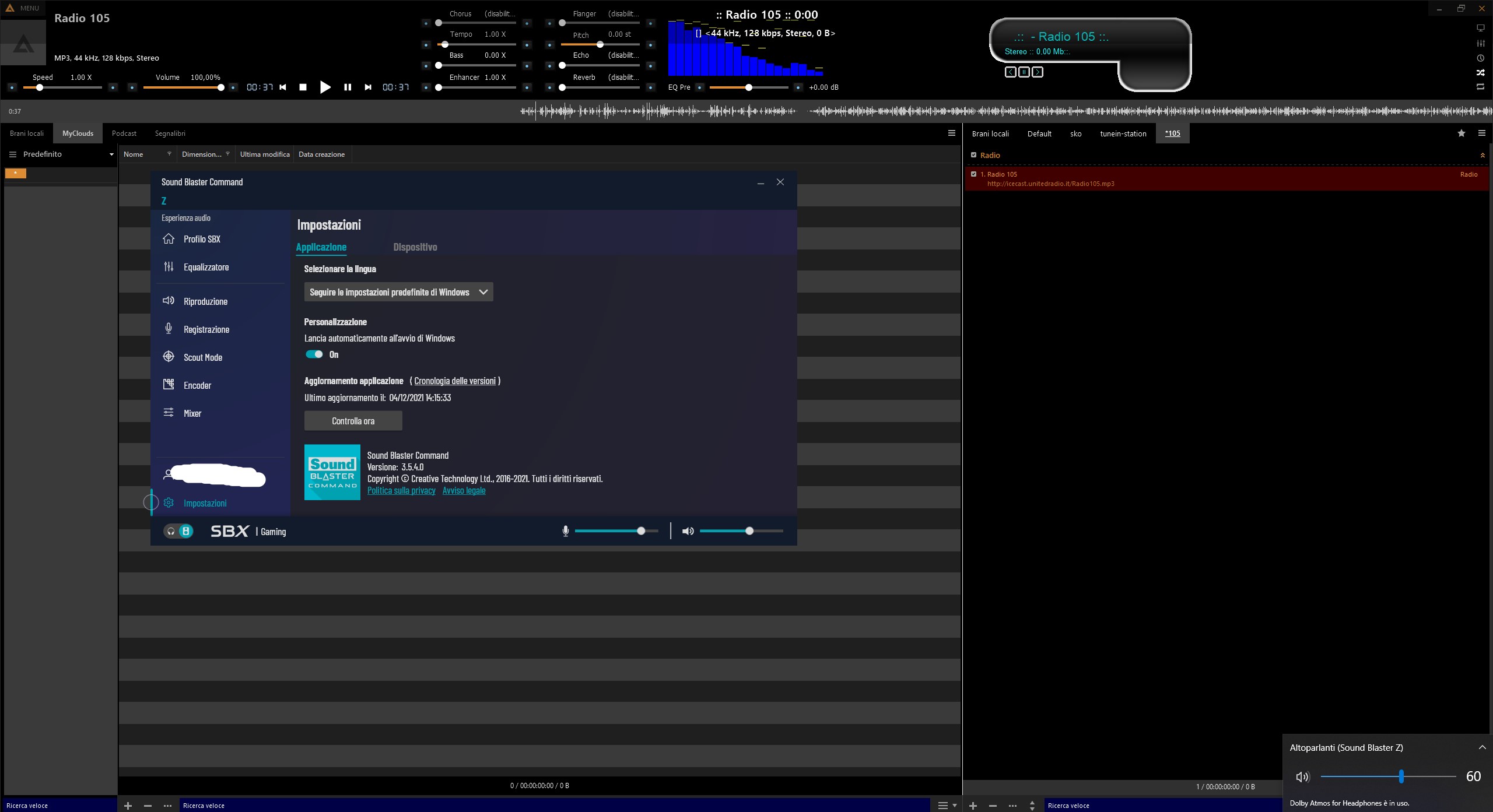Start playback with the play button
The width and height of the screenshot is (1493, 812).
coord(325,87)
